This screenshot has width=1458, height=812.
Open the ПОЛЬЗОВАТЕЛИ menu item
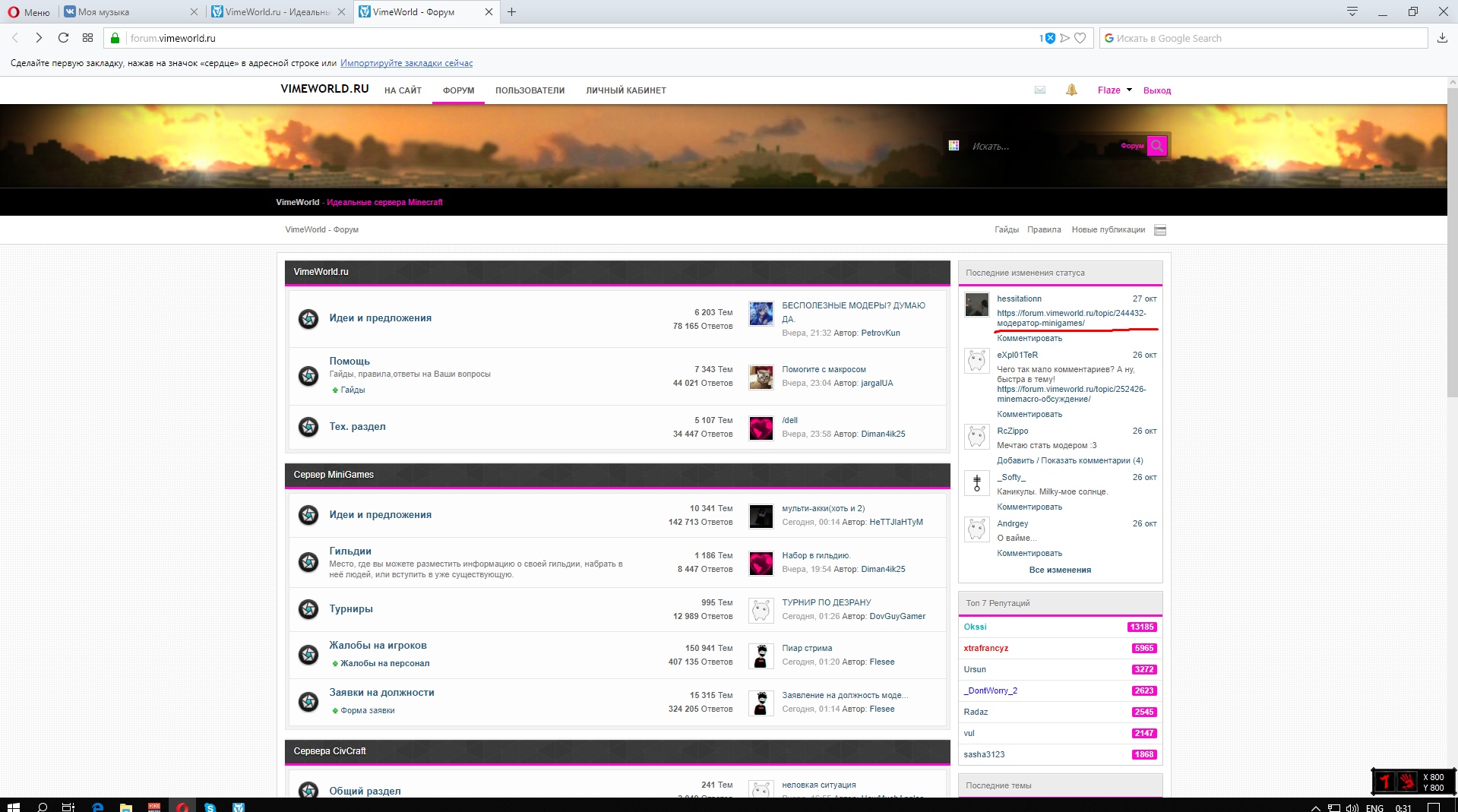click(530, 90)
